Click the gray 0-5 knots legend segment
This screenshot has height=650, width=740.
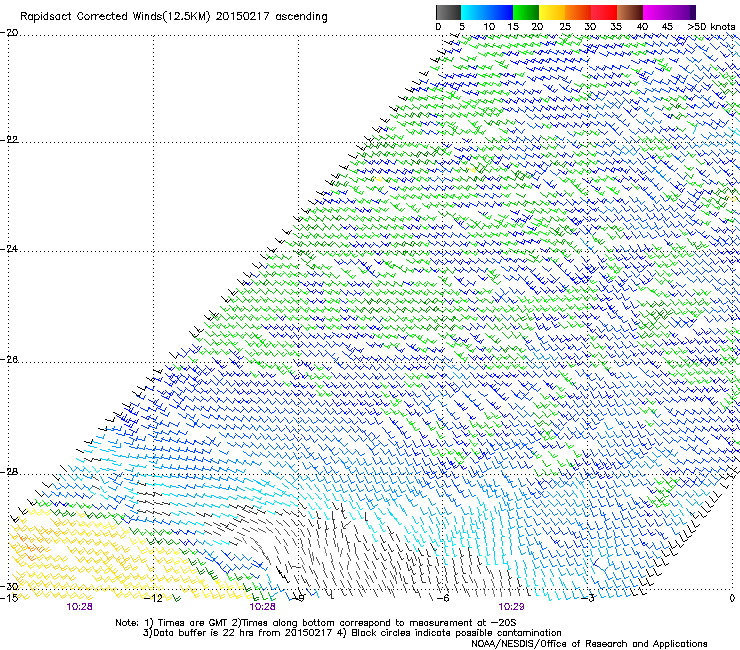pos(448,12)
